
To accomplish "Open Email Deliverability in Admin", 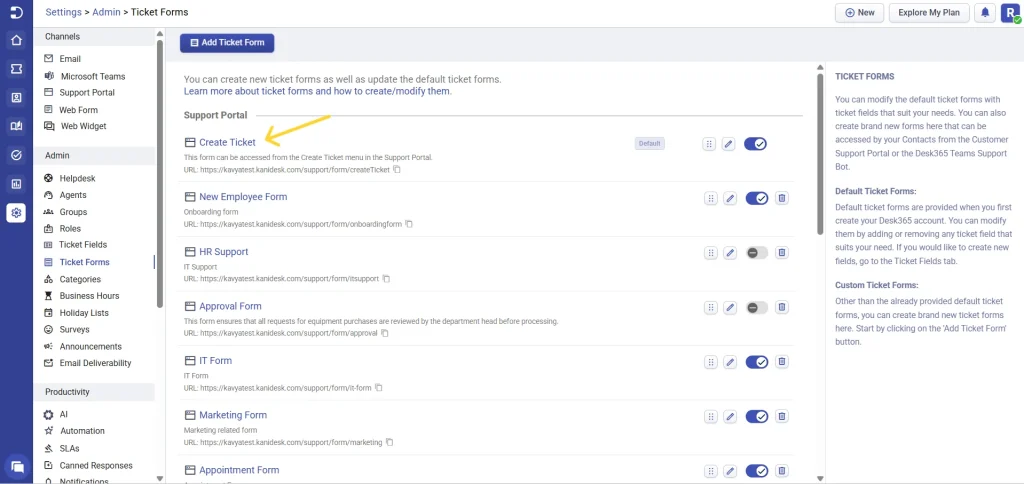I will click(95, 363).
